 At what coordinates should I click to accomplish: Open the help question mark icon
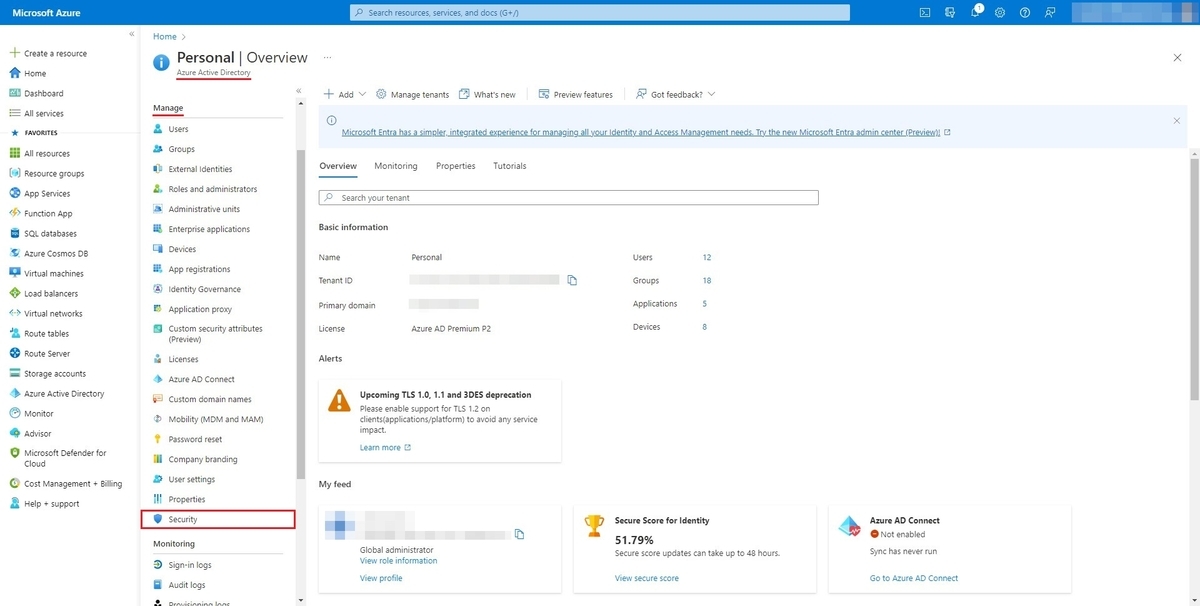[x=1024, y=13]
